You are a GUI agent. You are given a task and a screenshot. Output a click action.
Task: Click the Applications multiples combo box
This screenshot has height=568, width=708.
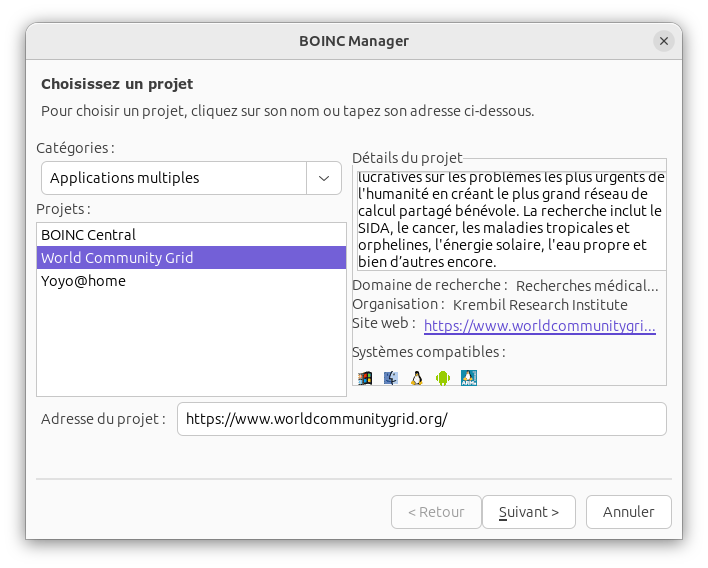pos(174,178)
